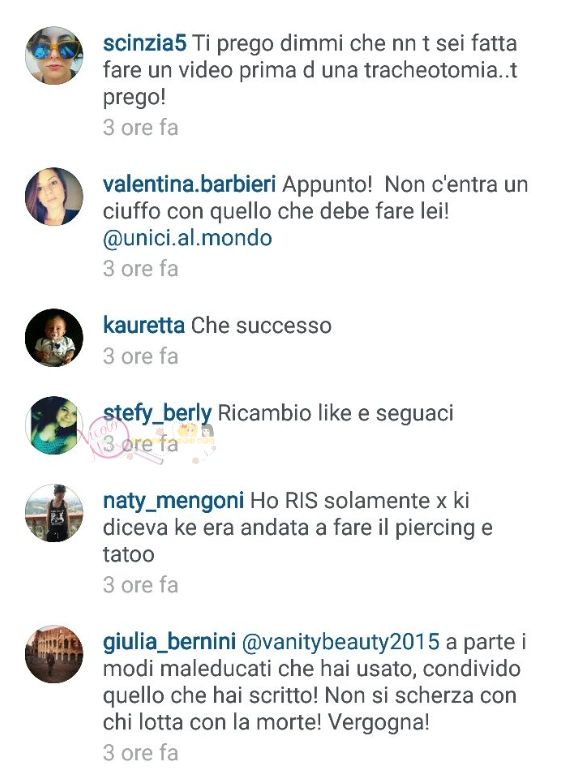Open naty_mengoni's avatar image

tap(54, 513)
